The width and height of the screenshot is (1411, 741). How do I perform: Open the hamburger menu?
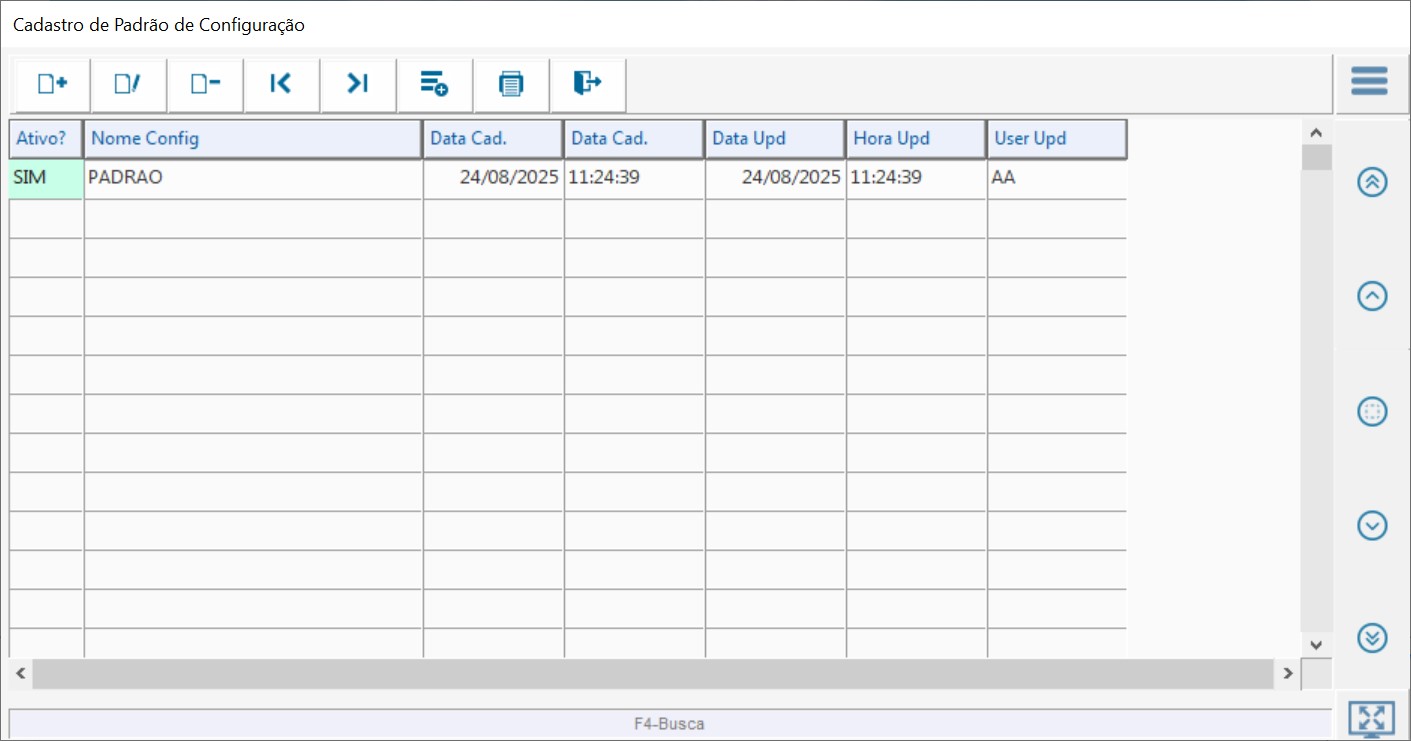(1369, 81)
